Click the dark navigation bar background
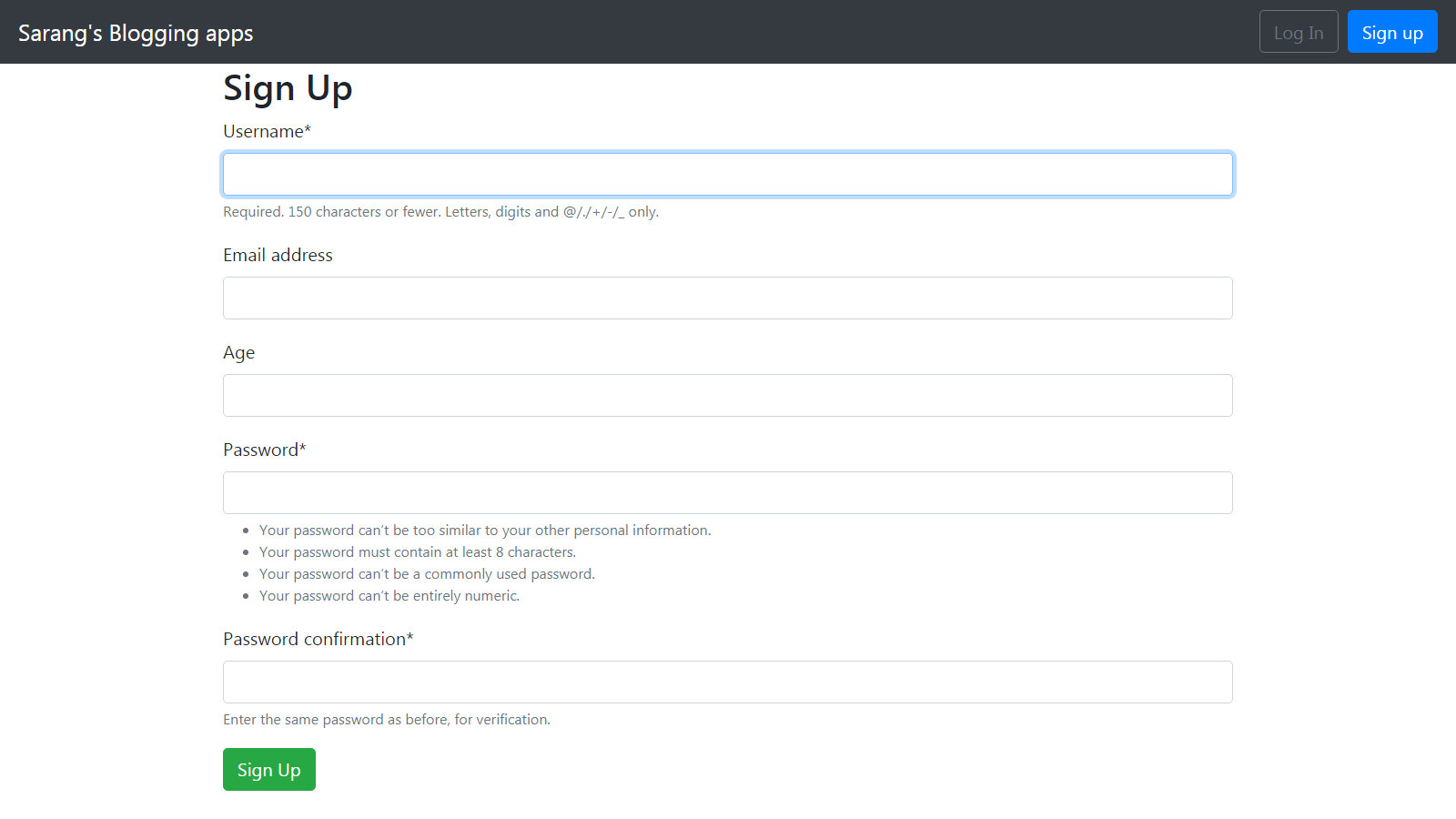 pyautogui.click(x=728, y=31)
